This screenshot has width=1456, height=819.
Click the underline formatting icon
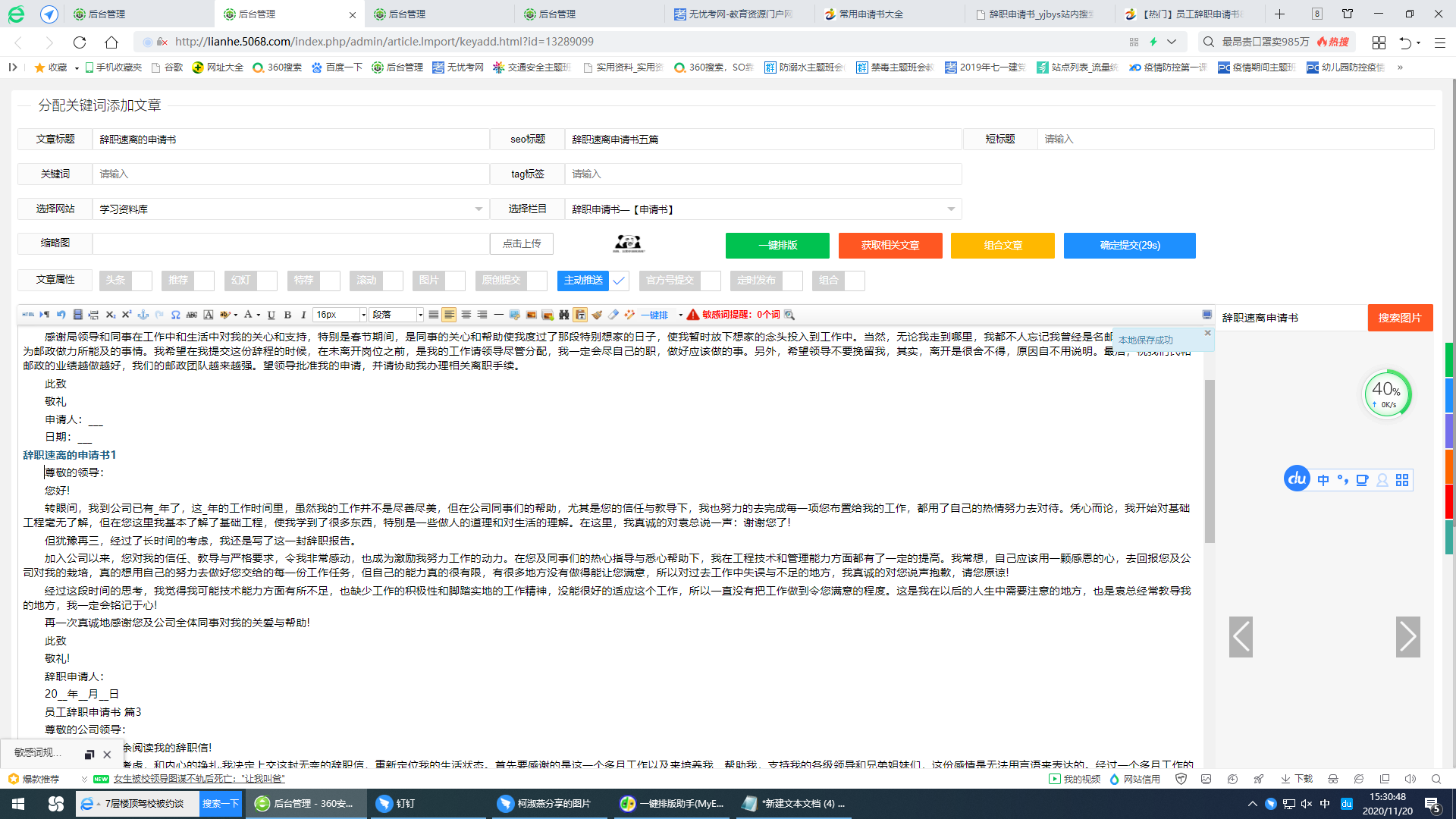271,315
